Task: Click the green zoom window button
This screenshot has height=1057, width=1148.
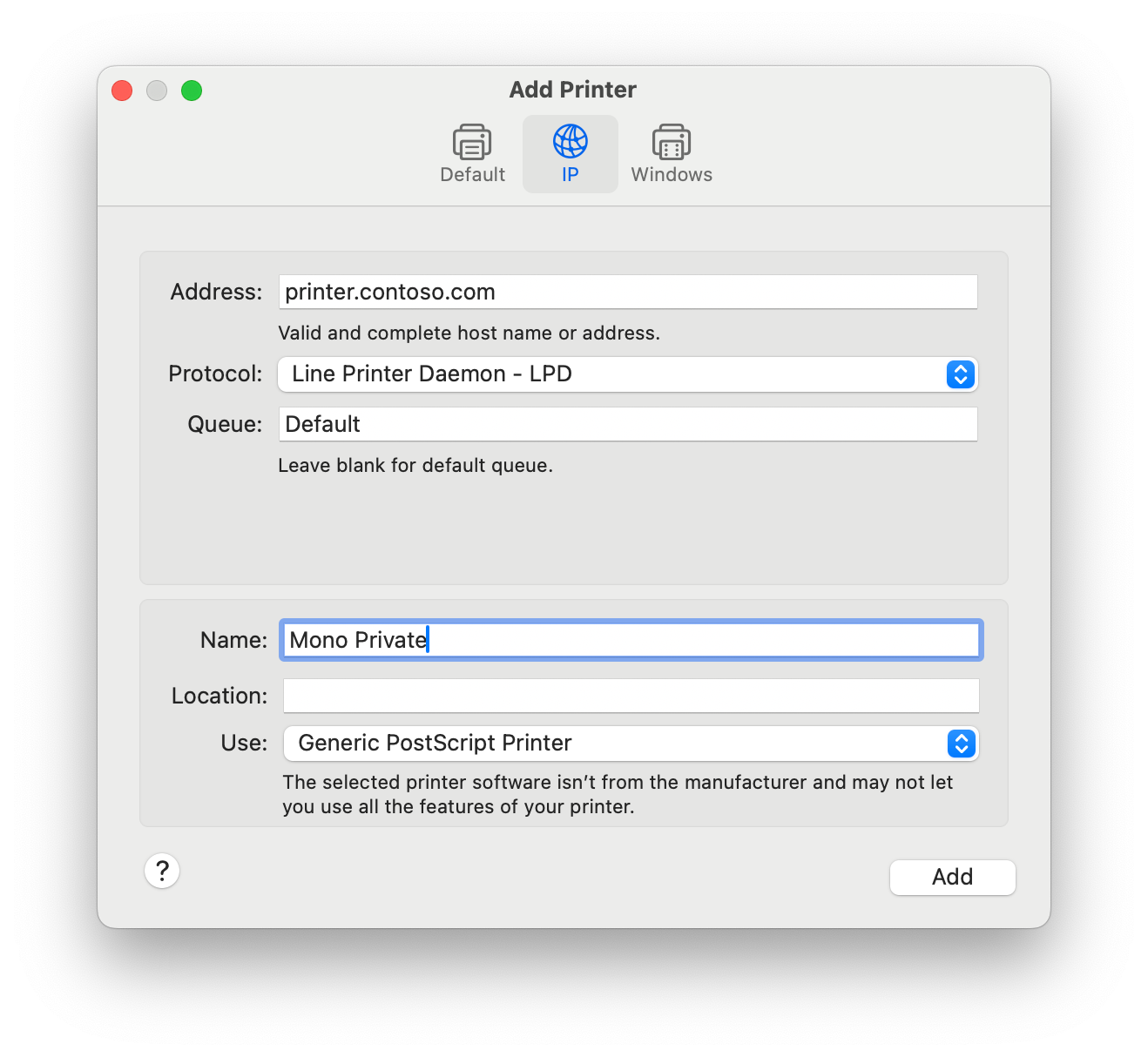Action: (x=192, y=91)
